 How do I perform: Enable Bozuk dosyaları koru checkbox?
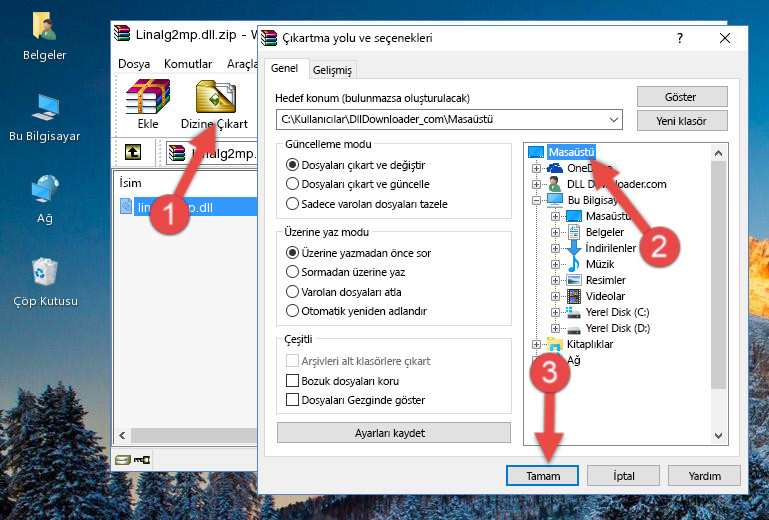[292, 381]
